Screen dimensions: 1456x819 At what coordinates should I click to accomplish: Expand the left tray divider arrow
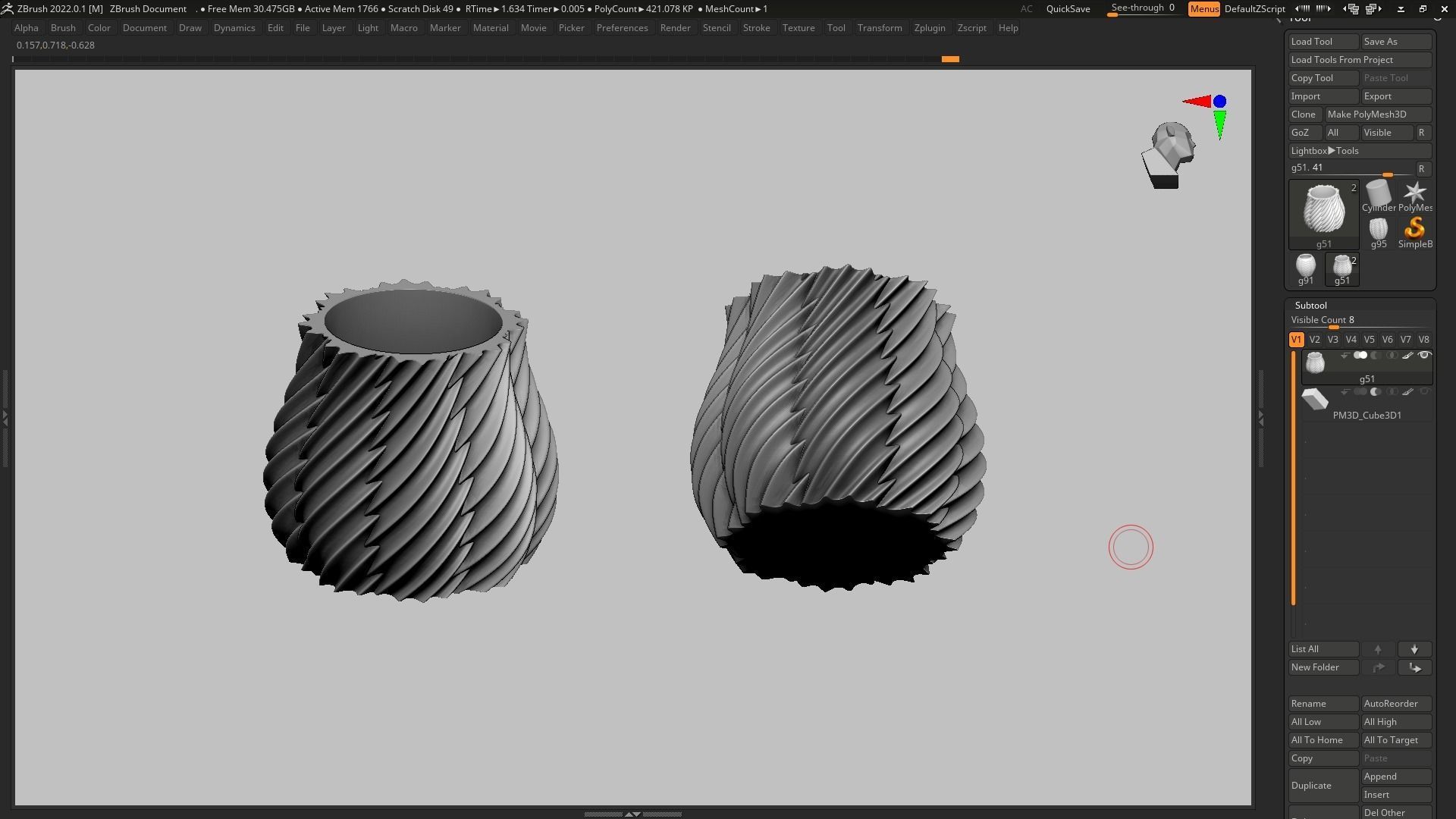5,418
